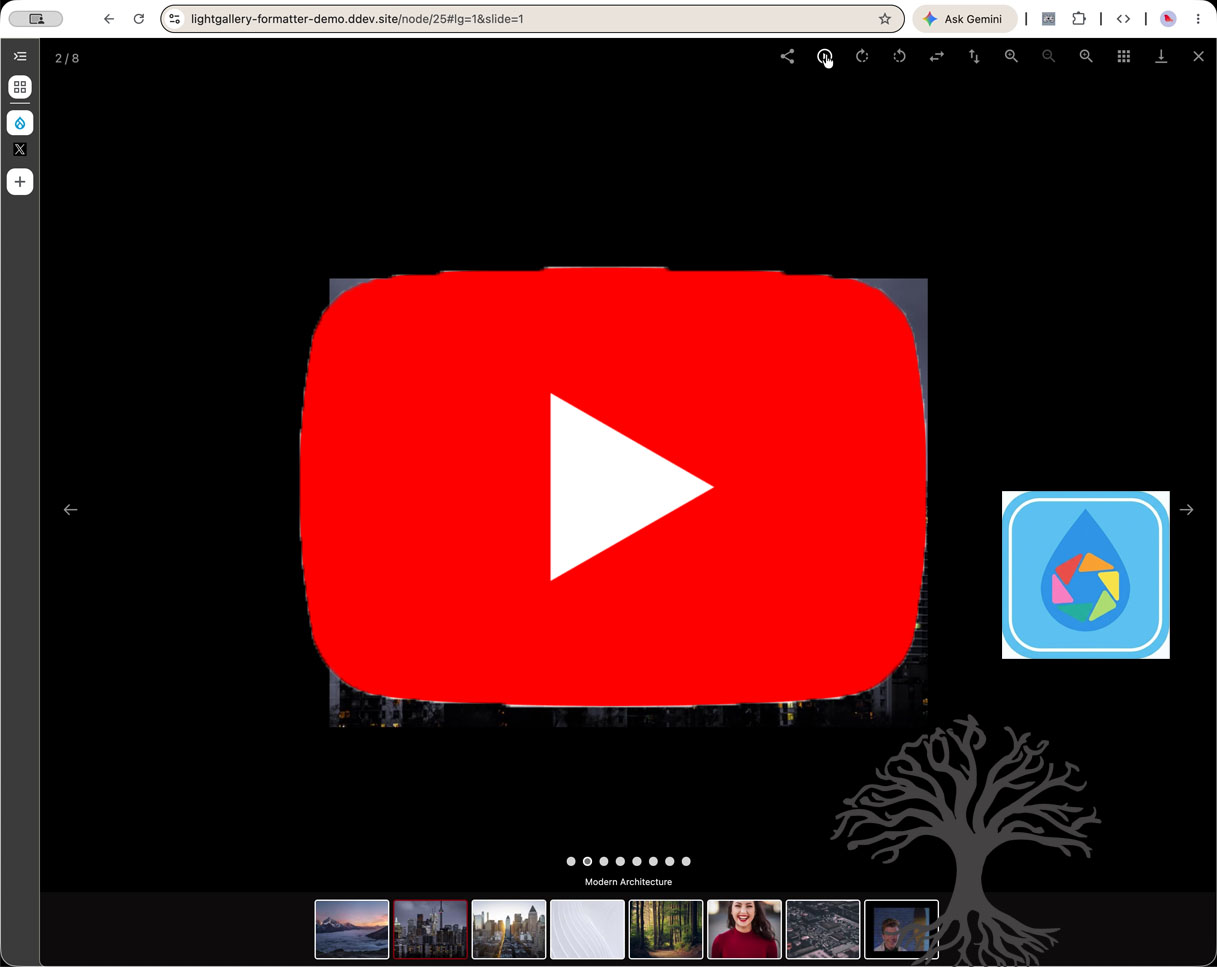Image resolution: width=1217 pixels, height=967 pixels.
Task: Open the red-outlined city skyline thumbnail
Action: (430, 929)
